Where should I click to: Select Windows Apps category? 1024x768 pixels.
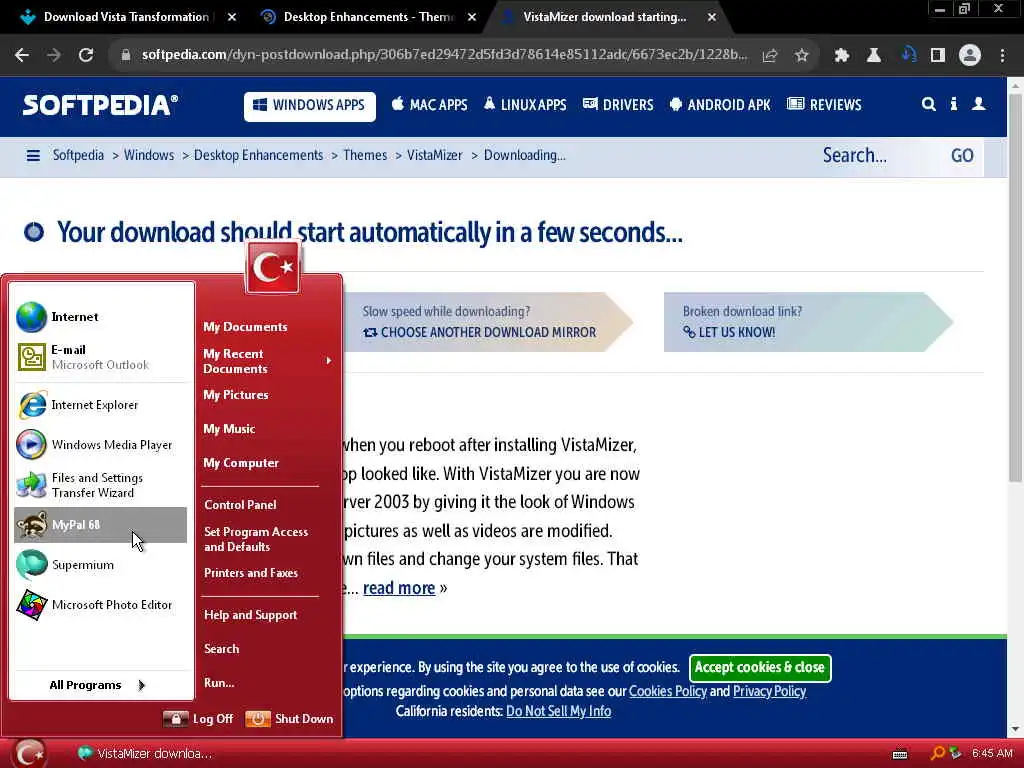coord(310,106)
